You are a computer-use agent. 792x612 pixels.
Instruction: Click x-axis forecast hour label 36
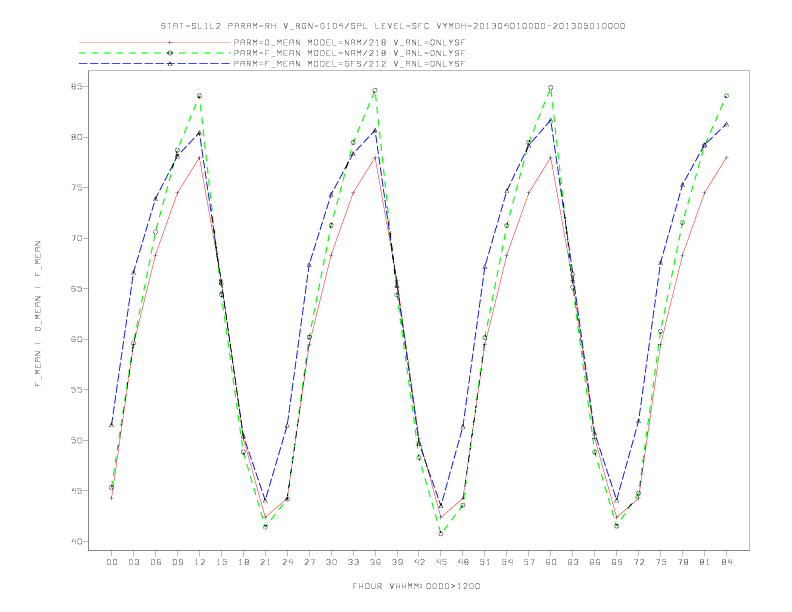(x=375, y=562)
